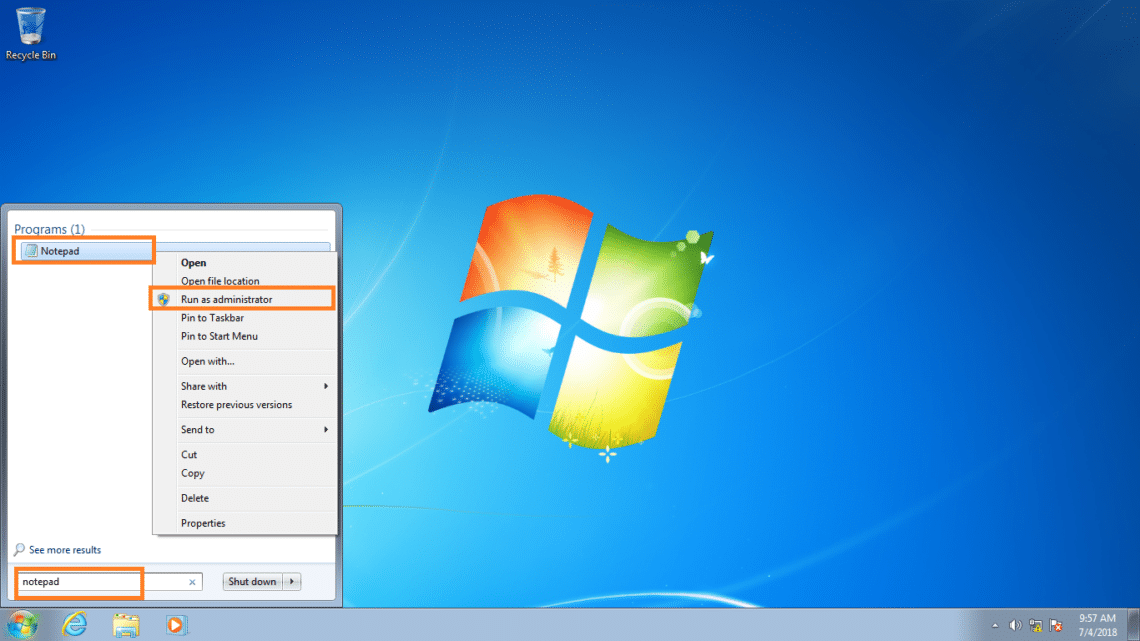
Task: Clear search box with the X icon
Action: click(192, 582)
